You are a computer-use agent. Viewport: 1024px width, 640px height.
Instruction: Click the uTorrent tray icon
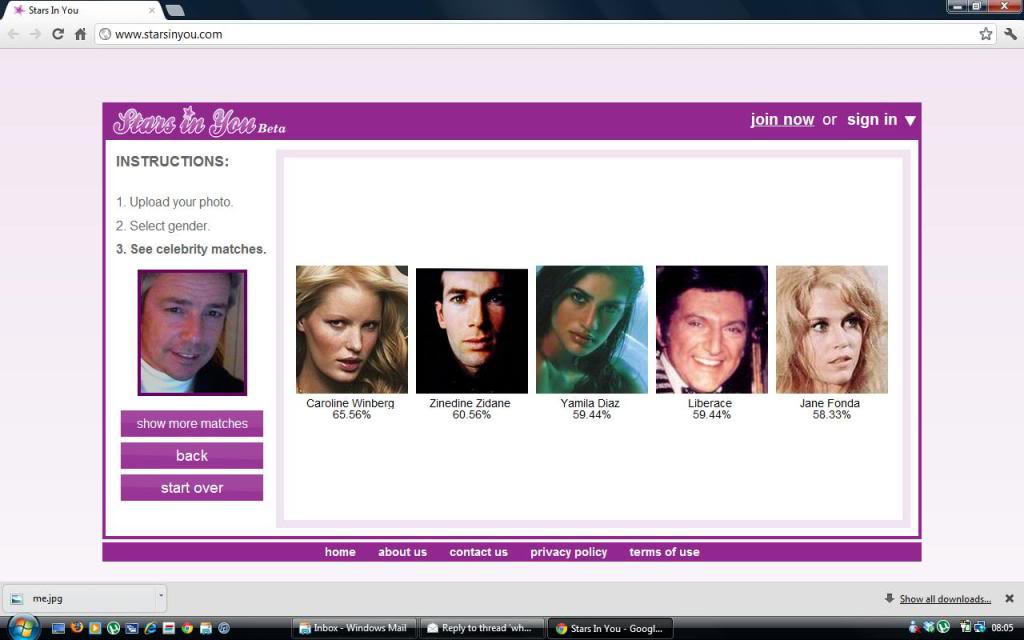[x=943, y=626]
